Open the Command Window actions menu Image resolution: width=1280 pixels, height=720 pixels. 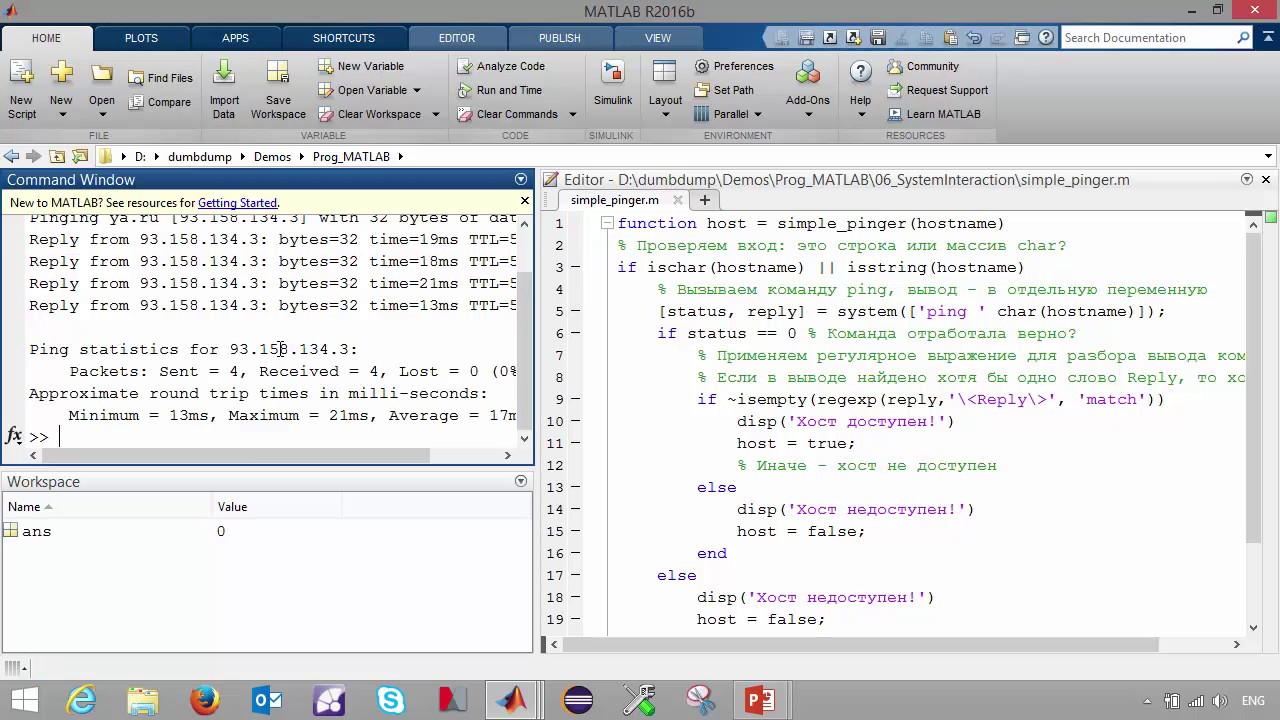(520, 179)
